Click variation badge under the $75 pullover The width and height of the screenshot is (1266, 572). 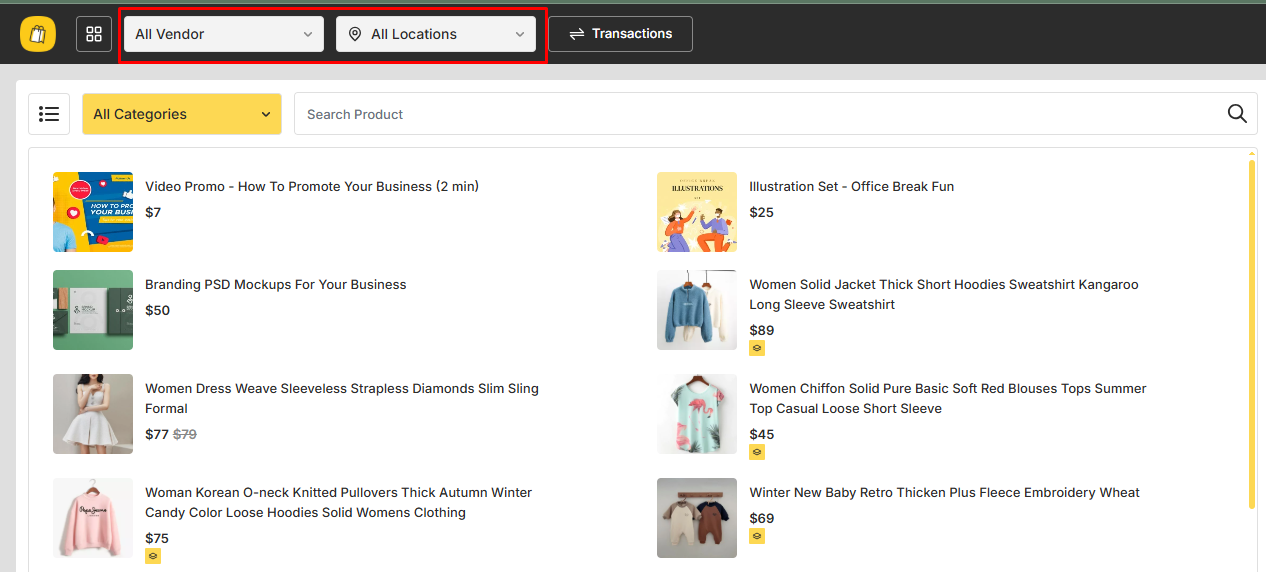153,556
